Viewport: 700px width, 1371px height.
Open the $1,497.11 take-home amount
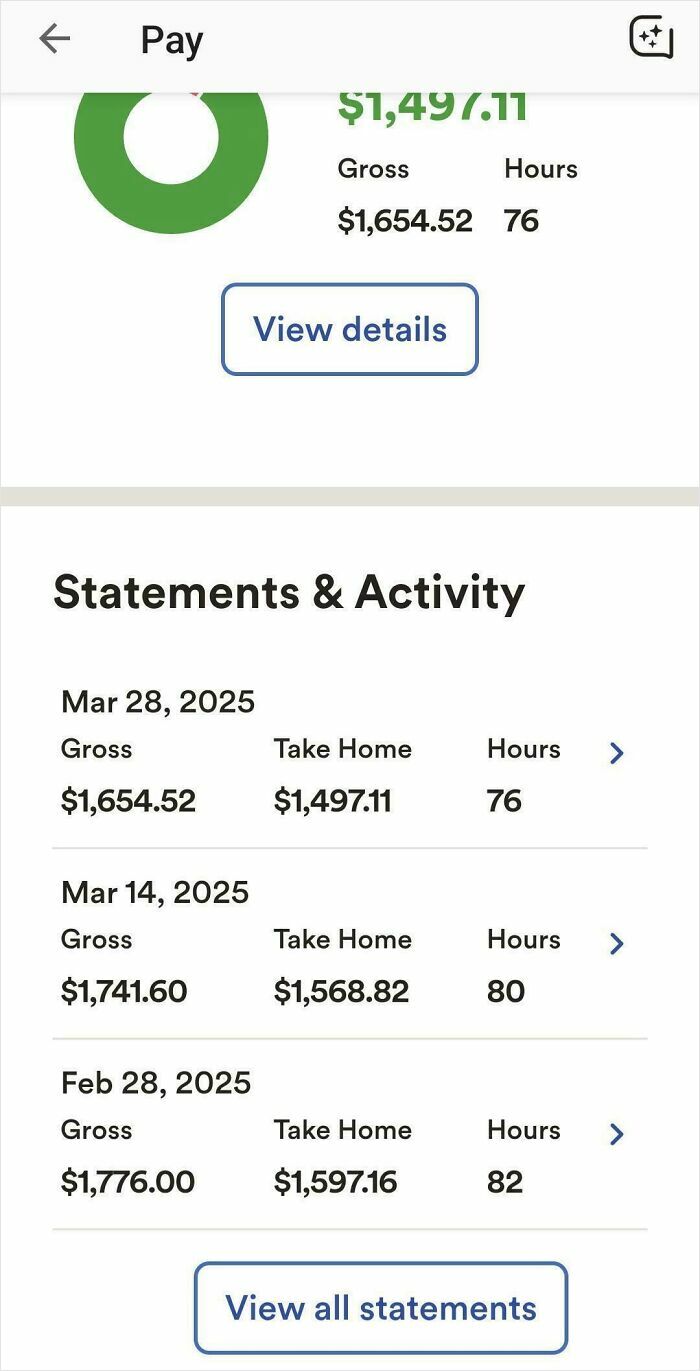433,104
